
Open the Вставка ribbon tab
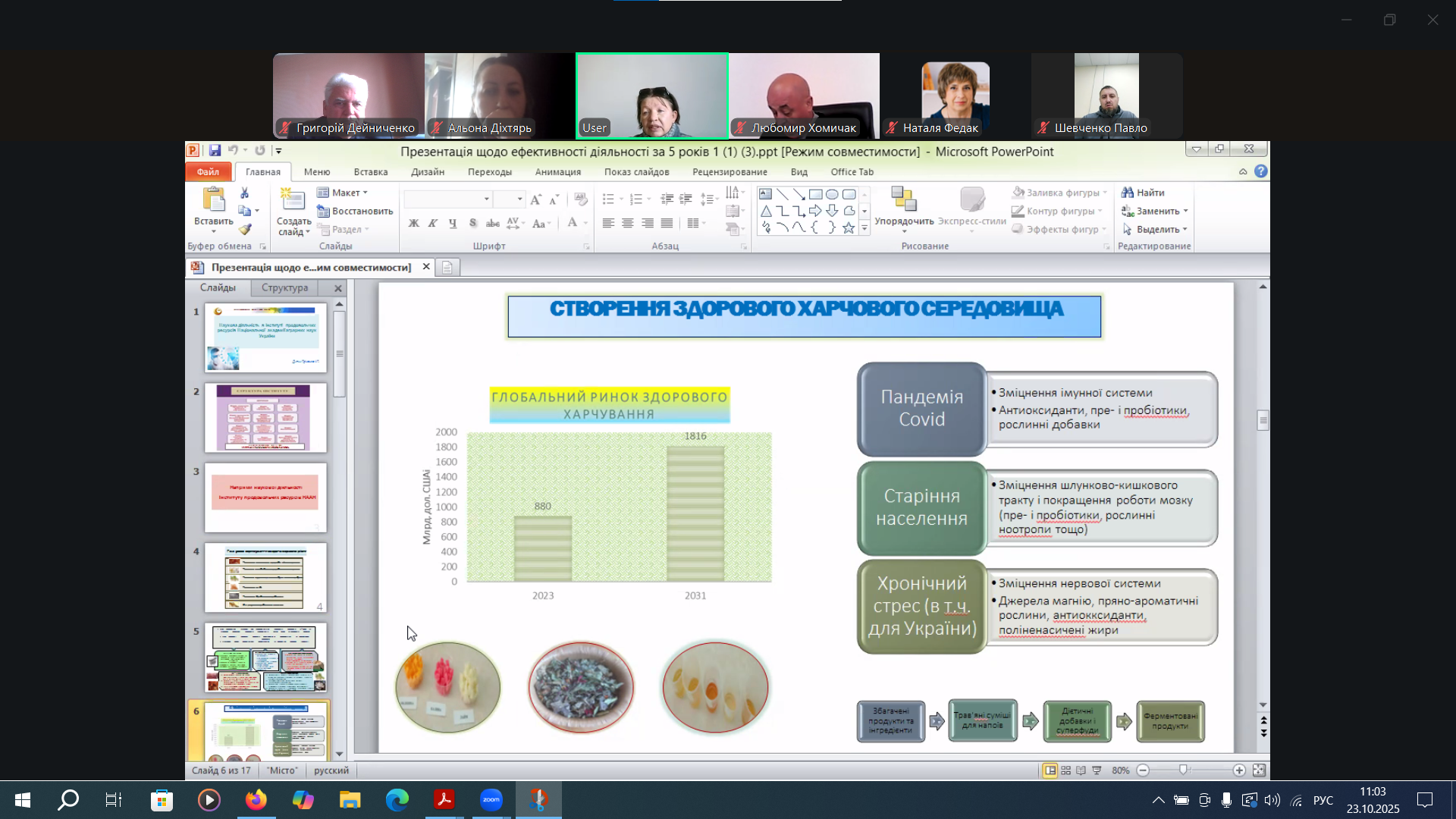tap(370, 172)
